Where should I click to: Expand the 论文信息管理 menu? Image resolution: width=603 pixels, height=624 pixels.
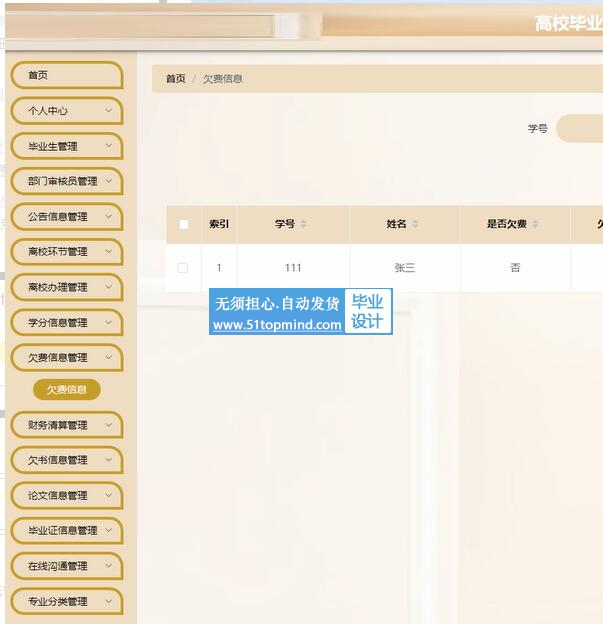(x=65, y=495)
